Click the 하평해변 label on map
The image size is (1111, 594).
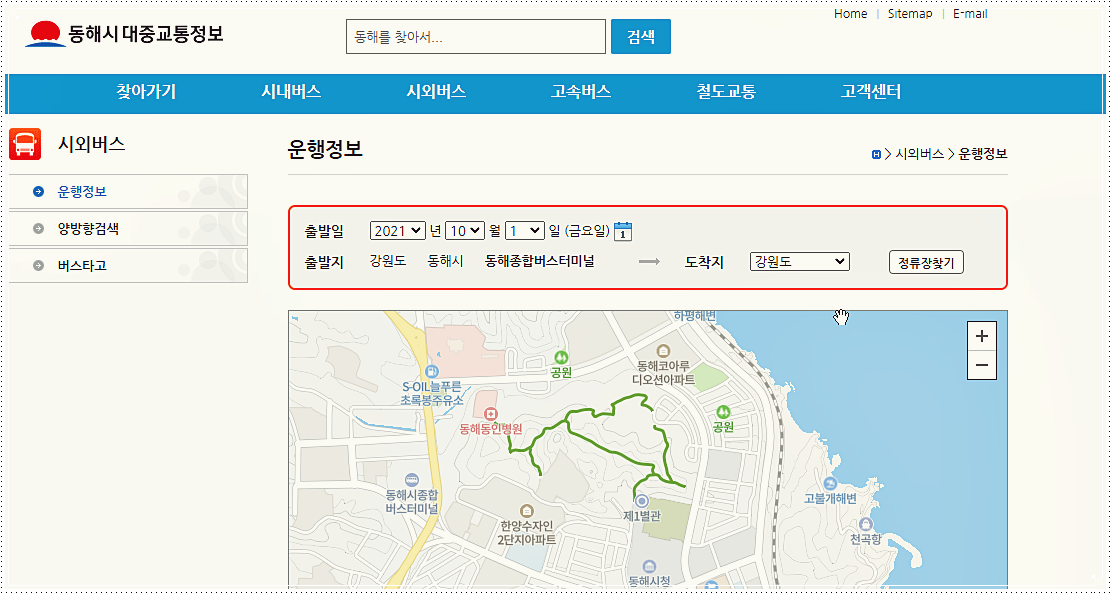click(x=695, y=315)
